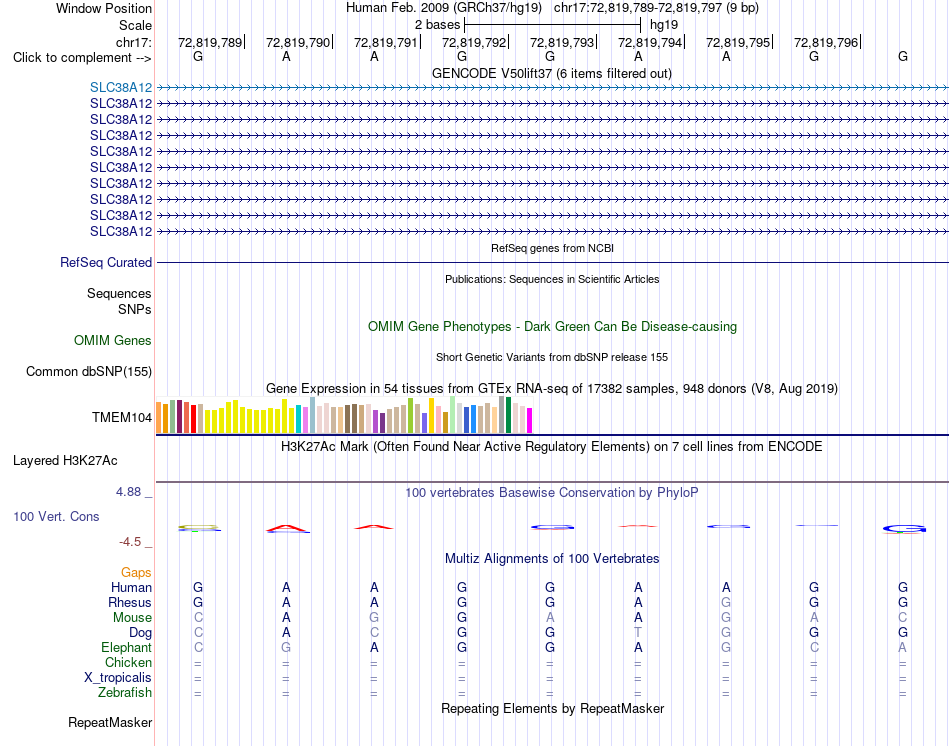
Task: Click the SNPs label under Publications
Action: [135, 309]
